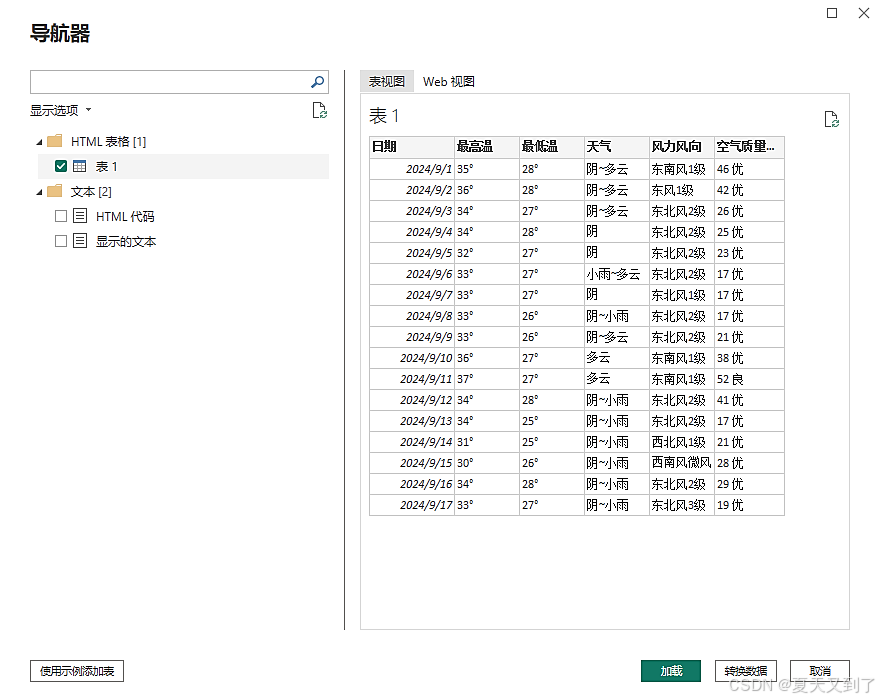The image size is (880, 700).
Task: Collapse the 文本 [2] tree node
Action: pos(39,193)
